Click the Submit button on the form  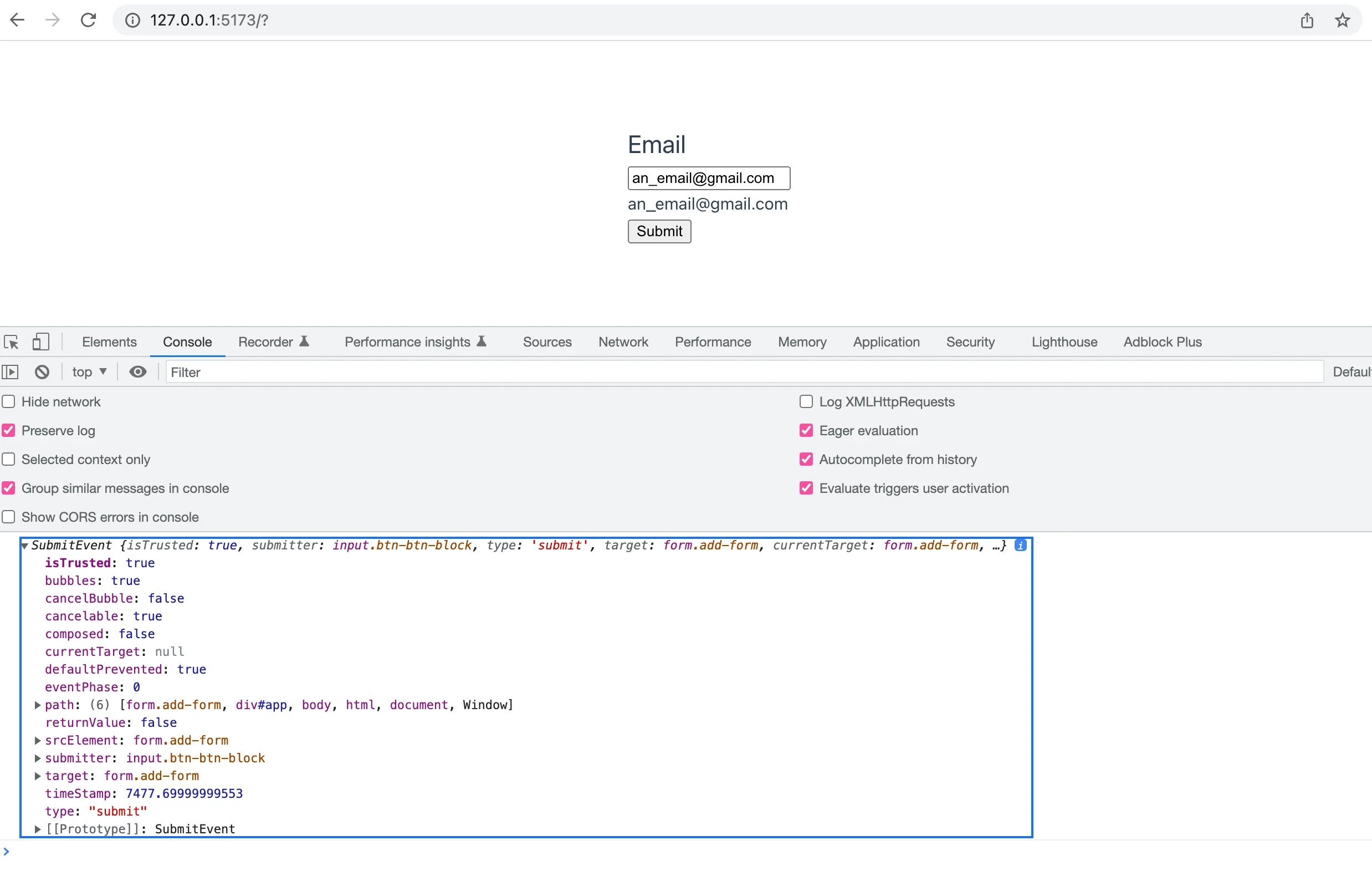tap(659, 231)
